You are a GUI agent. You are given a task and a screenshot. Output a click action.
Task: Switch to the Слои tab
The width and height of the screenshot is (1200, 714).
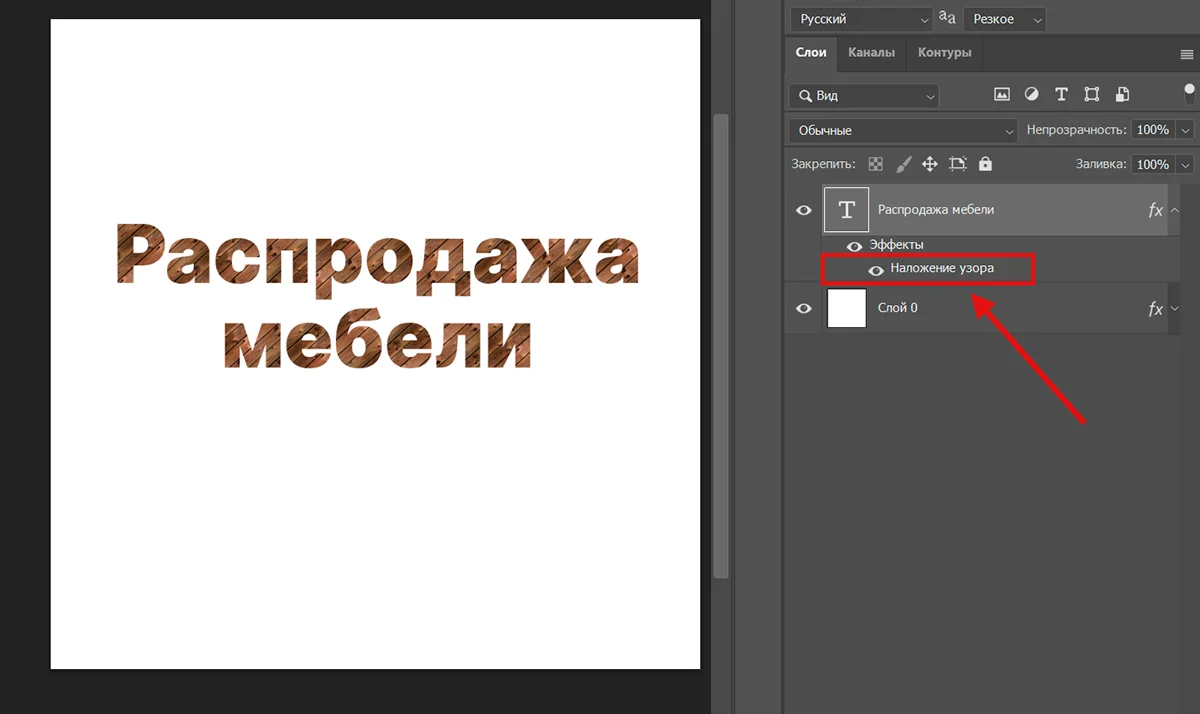point(811,53)
